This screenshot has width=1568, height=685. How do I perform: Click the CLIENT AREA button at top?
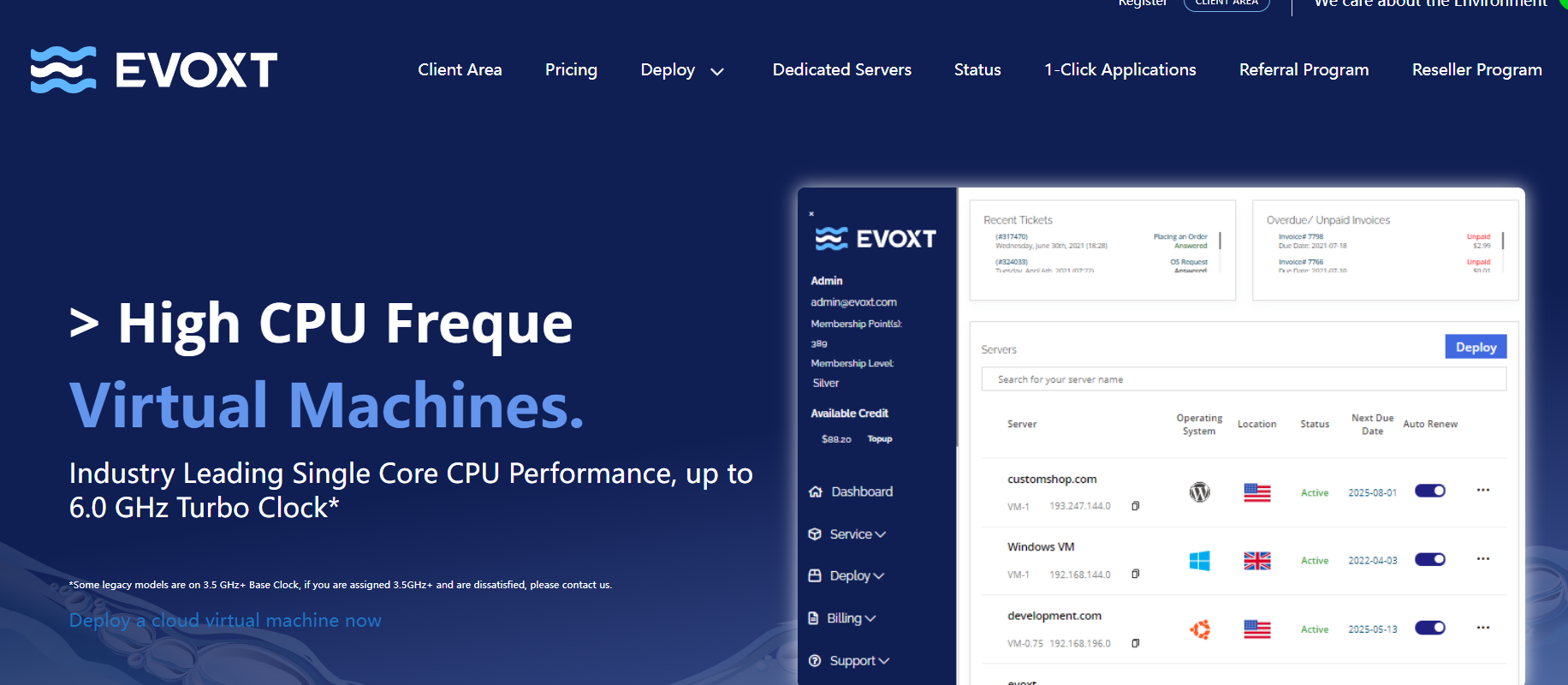1226,3
